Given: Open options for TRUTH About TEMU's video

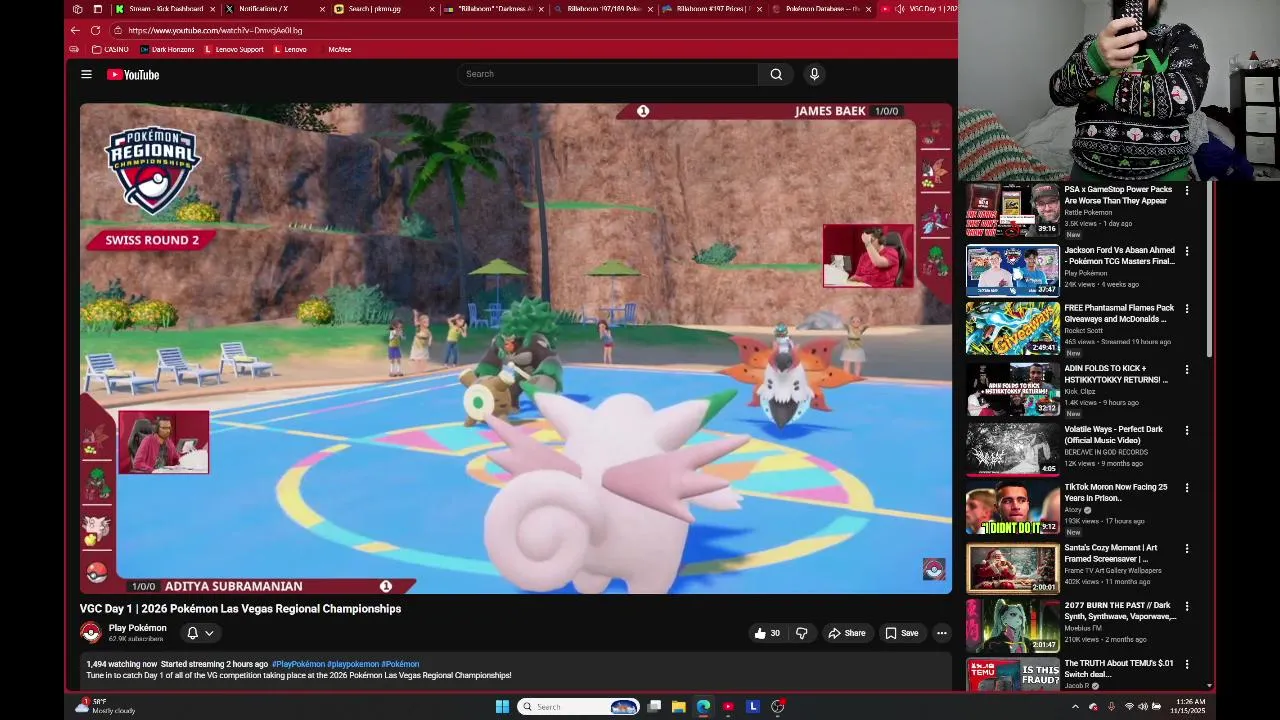Looking at the screenshot, I should point(1187,664).
